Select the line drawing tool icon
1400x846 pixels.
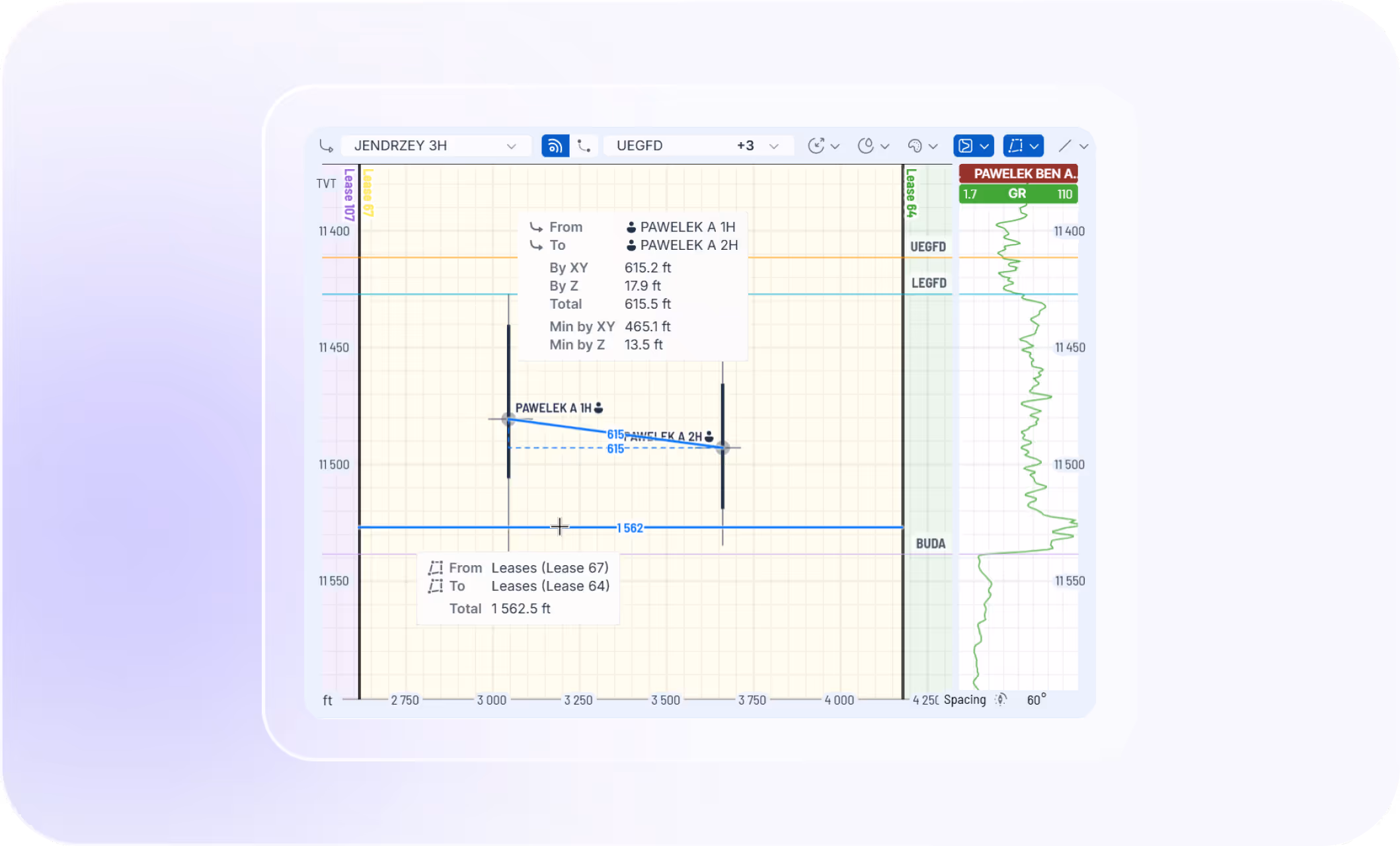click(x=1064, y=145)
